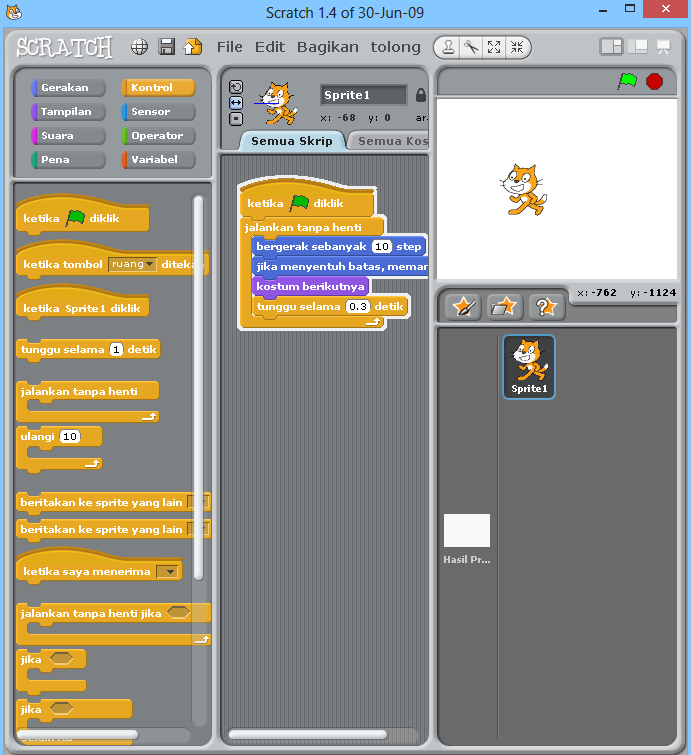Image resolution: width=691 pixels, height=755 pixels.
Task: Click the save project floppy icon
Action: pos(167,47)
